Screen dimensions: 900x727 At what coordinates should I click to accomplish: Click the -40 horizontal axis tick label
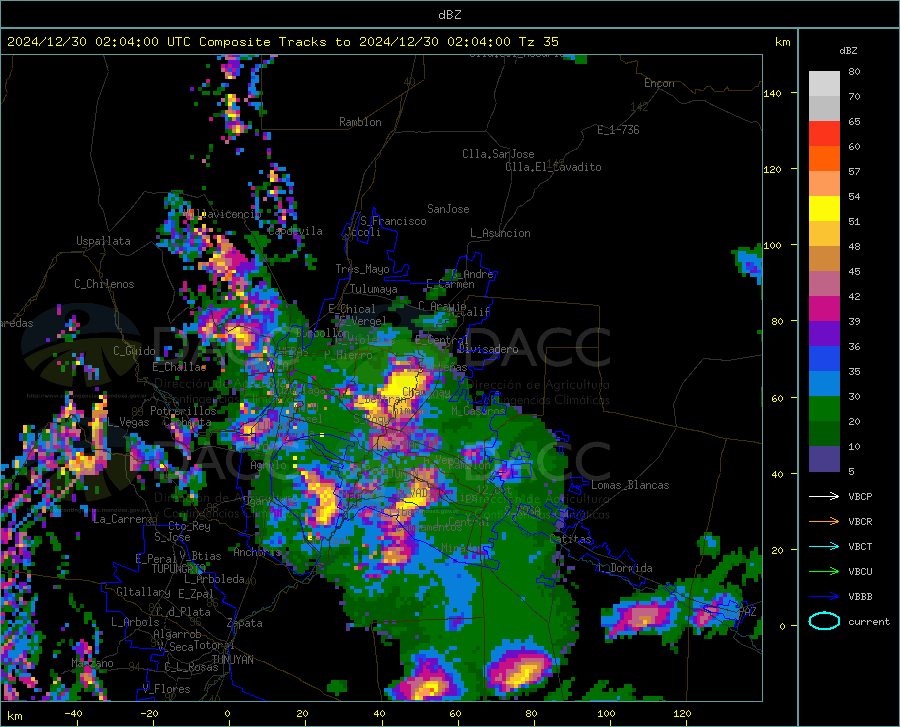click(x=73, y=714)
